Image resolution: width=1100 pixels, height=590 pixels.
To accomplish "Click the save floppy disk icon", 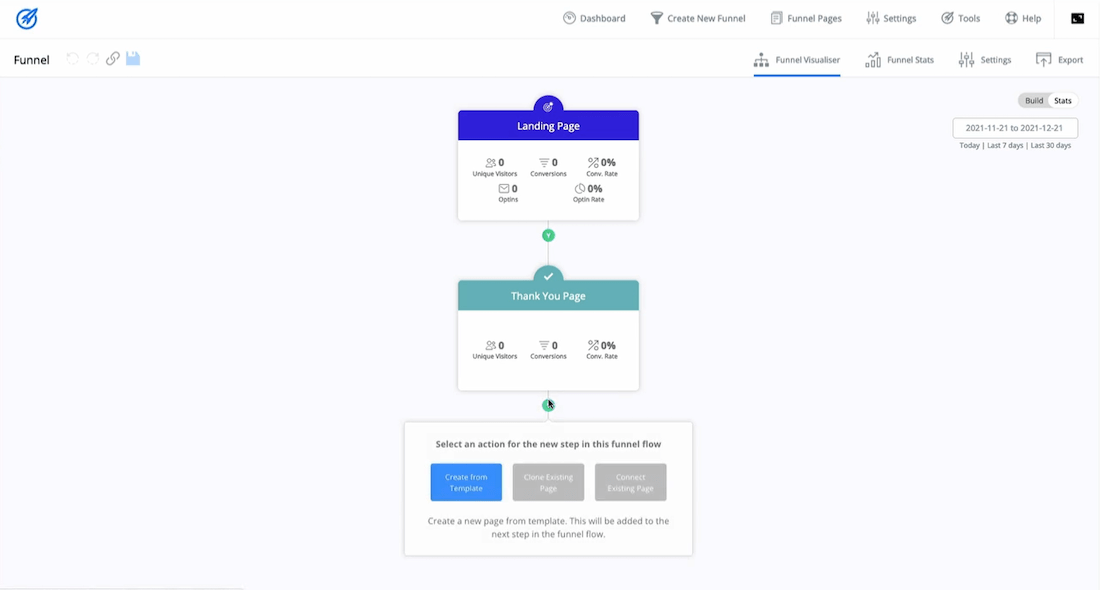I will (133, 58).
